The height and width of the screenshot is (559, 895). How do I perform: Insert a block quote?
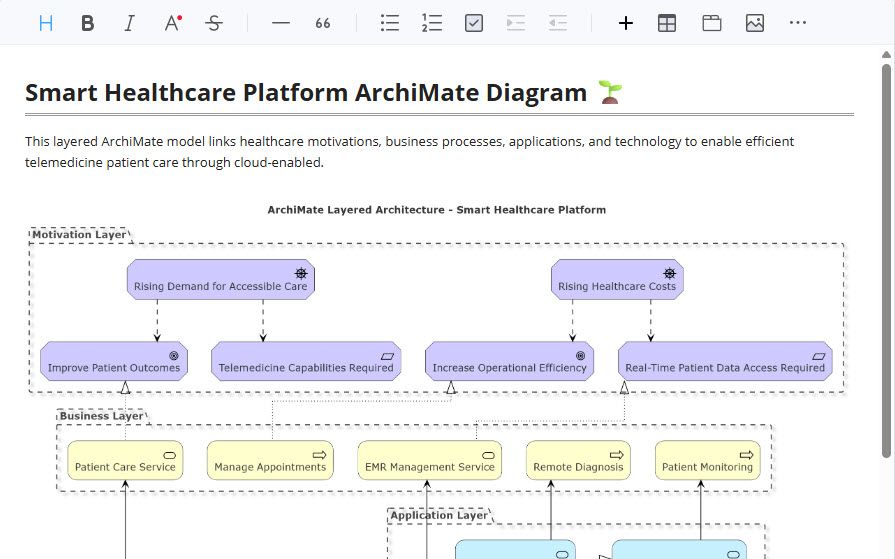(x=323, y=23)
